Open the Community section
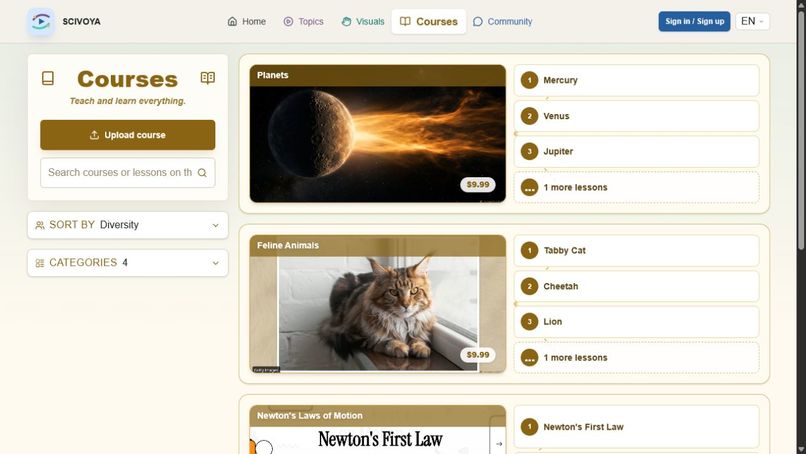Image resolution: width=806 pixels, height=454 pixels. coord(502,22)
